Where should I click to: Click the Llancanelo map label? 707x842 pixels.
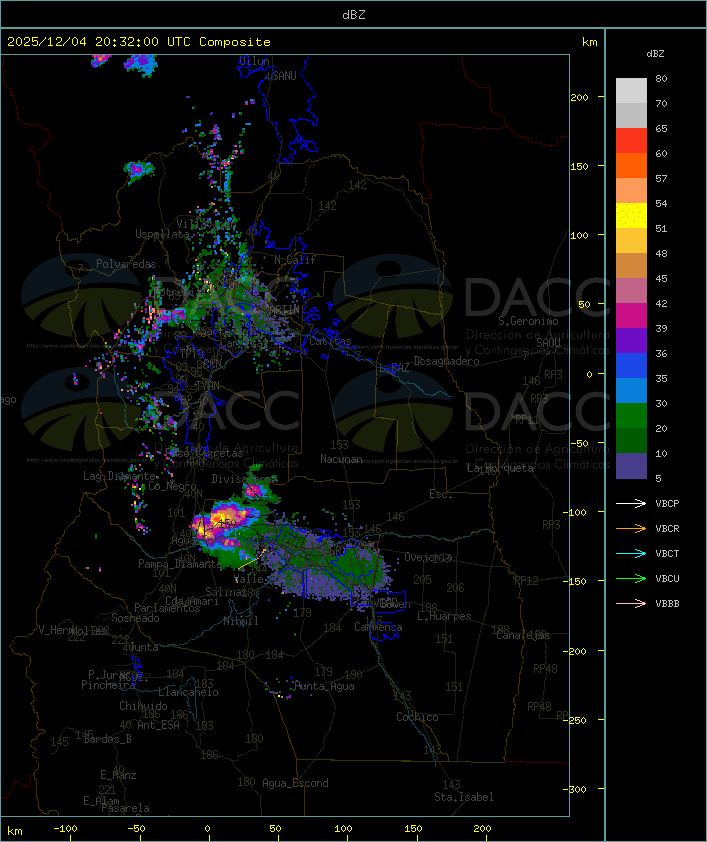(x=188, y=692)
